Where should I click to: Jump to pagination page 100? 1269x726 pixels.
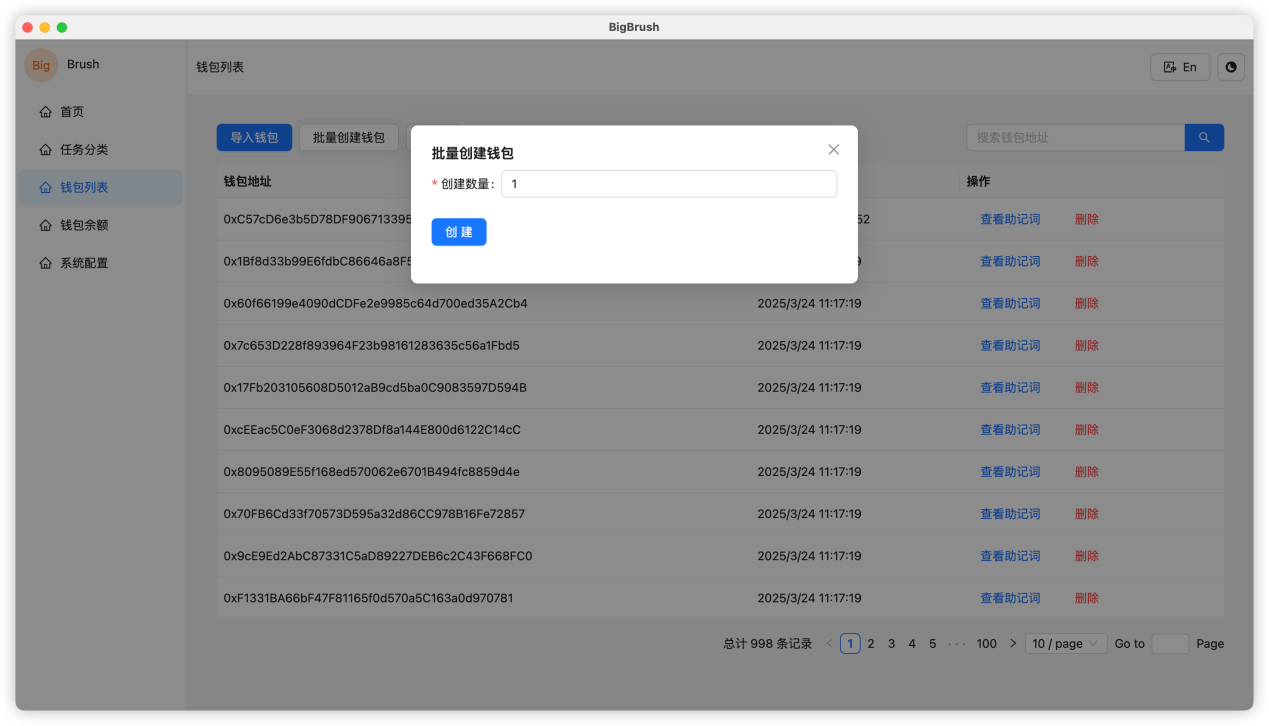pos(986,644)
